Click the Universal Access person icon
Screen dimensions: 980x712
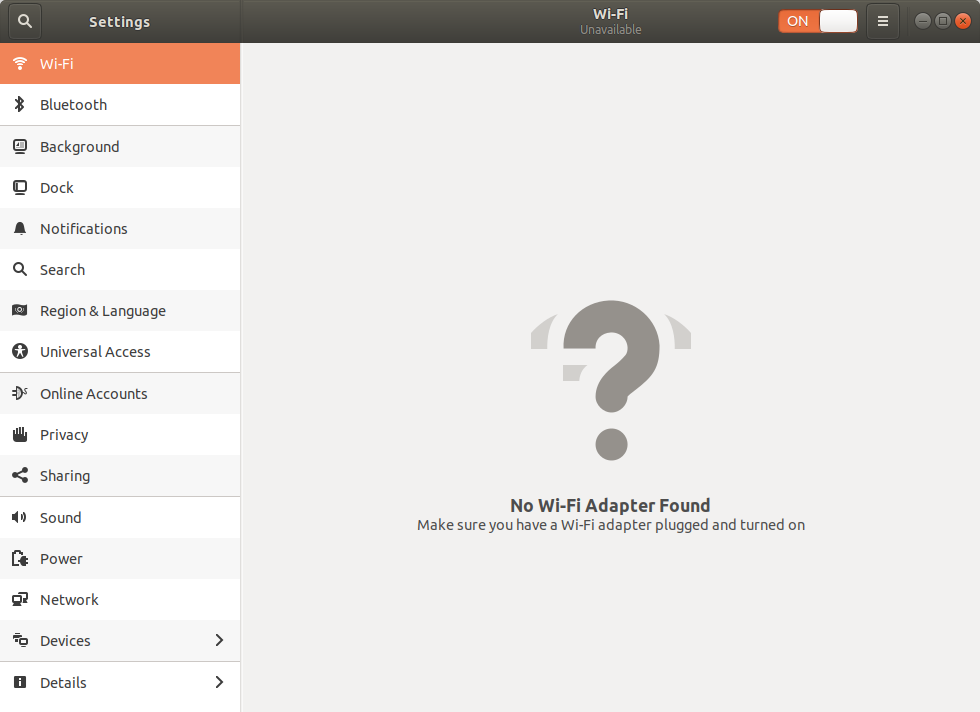coord(20,351)
